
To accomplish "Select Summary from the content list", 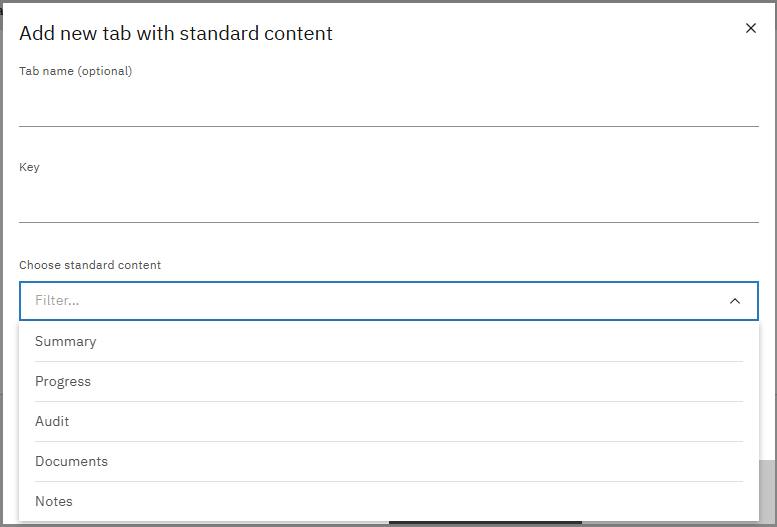I will point(66,341).
